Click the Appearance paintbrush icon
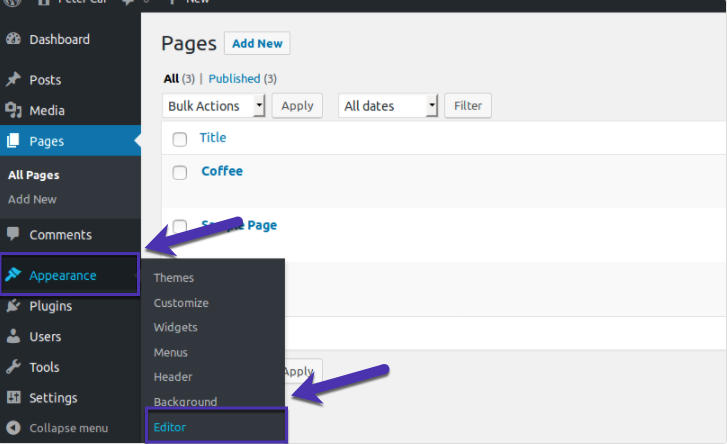This screenshot has width=727, height=444. [13, 275]
